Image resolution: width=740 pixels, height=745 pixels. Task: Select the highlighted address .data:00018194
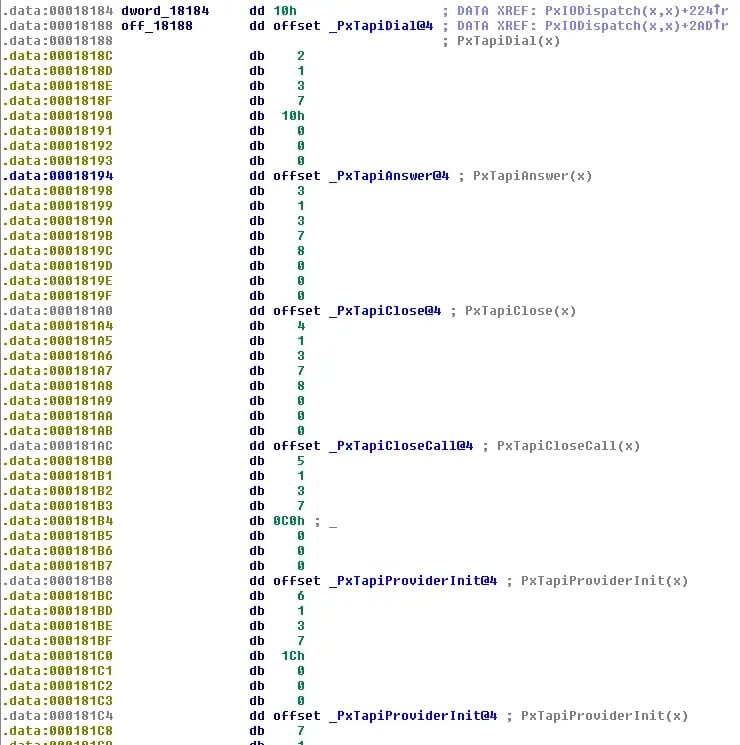pyautogui.click(x=58, y=176)
